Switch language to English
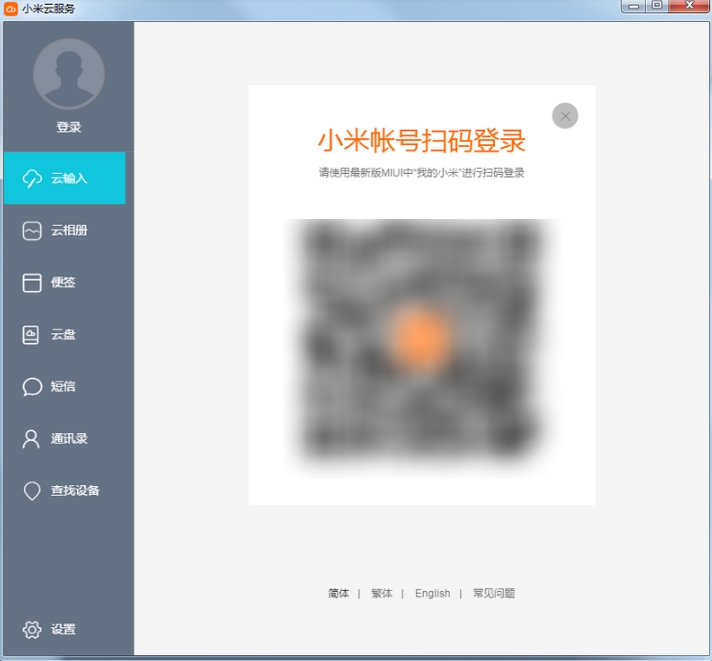712x661 pixels. tap(432, 593)
